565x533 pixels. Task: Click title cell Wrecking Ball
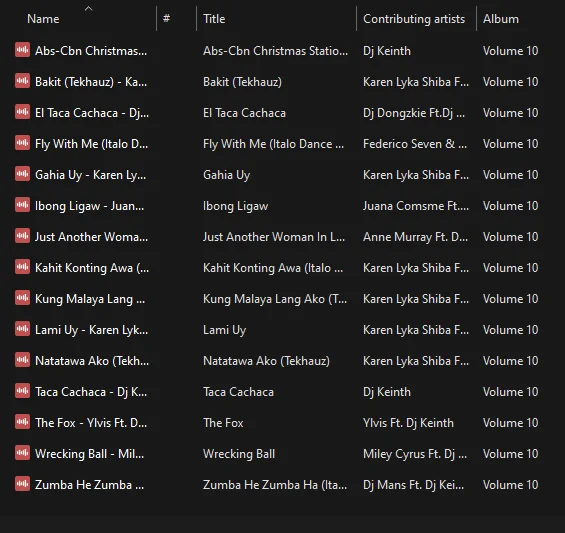click(239, 454)
